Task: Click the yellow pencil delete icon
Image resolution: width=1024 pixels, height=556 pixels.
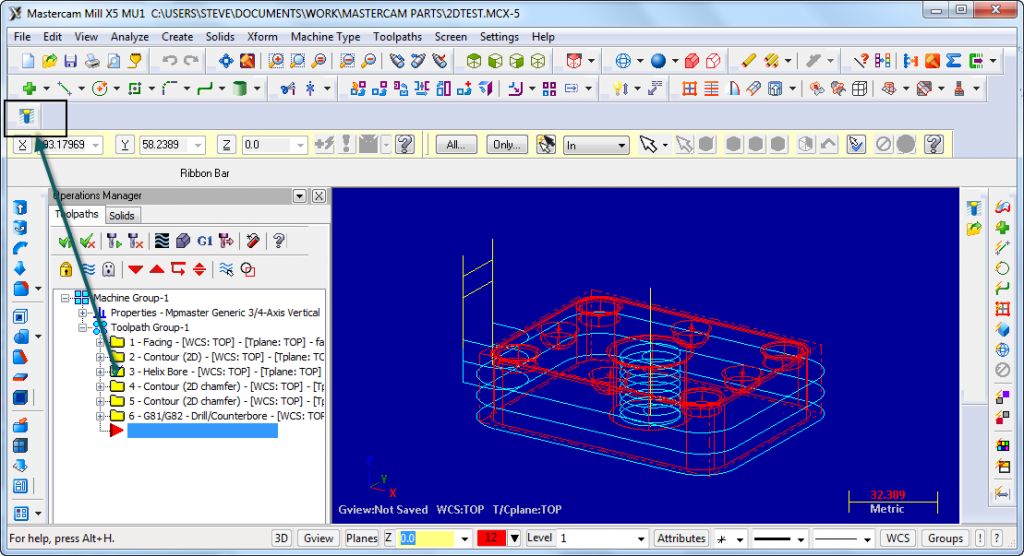Action: coord(748,61)
